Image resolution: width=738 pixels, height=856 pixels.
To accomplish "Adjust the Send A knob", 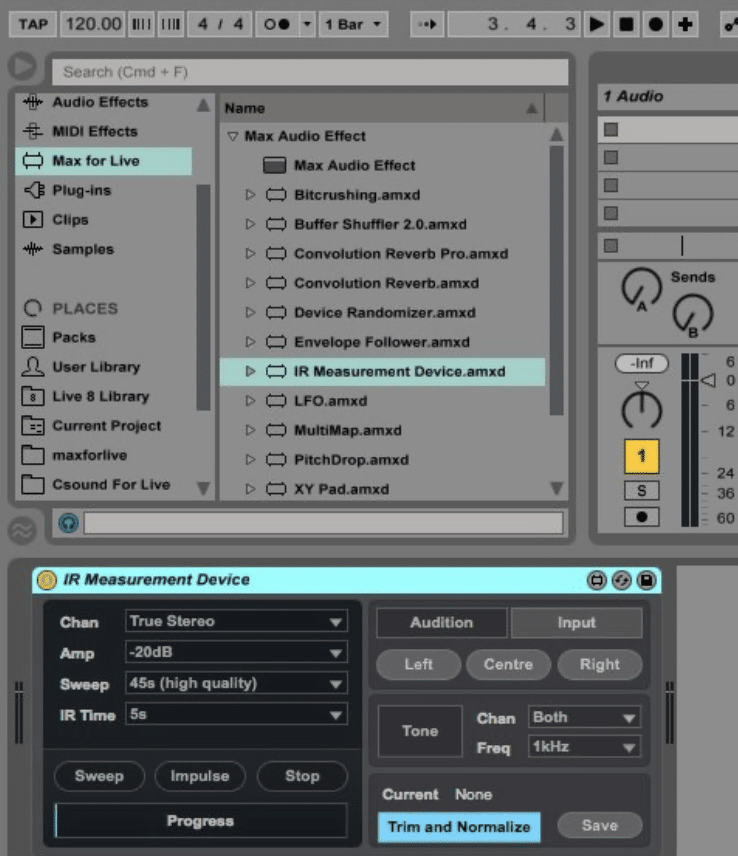I will 641,287.
